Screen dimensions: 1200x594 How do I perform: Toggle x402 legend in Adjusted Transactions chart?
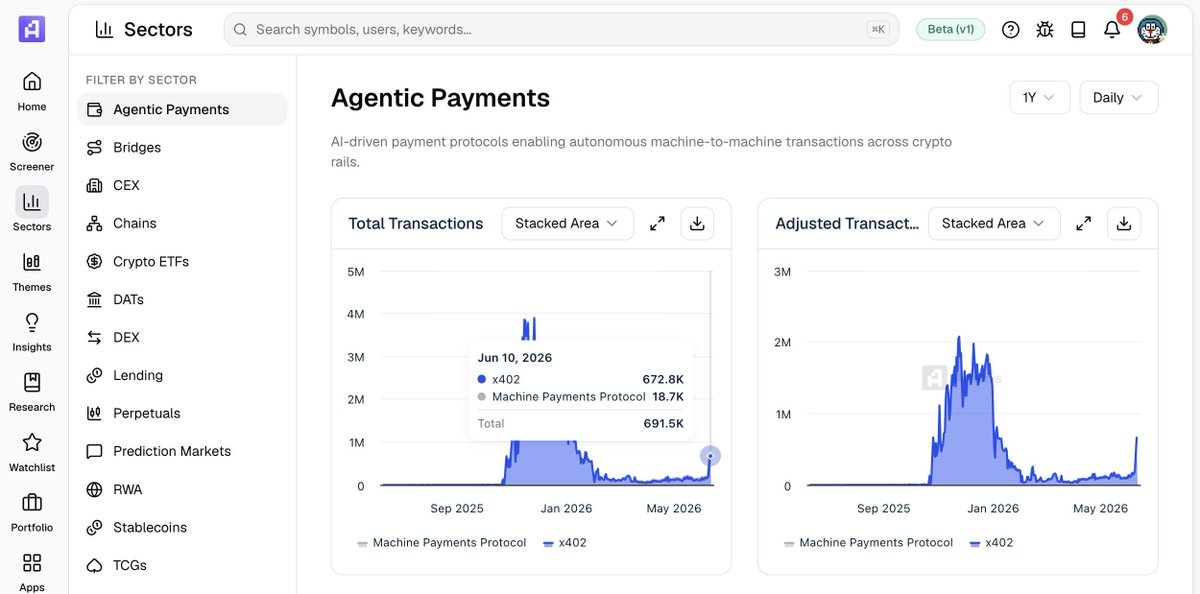991,543
